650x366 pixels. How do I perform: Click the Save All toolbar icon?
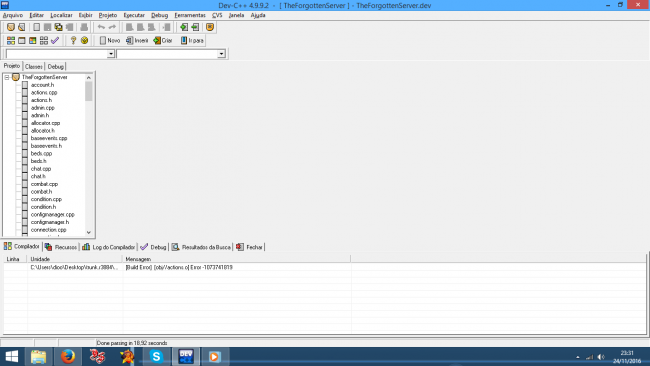(58, 27)
